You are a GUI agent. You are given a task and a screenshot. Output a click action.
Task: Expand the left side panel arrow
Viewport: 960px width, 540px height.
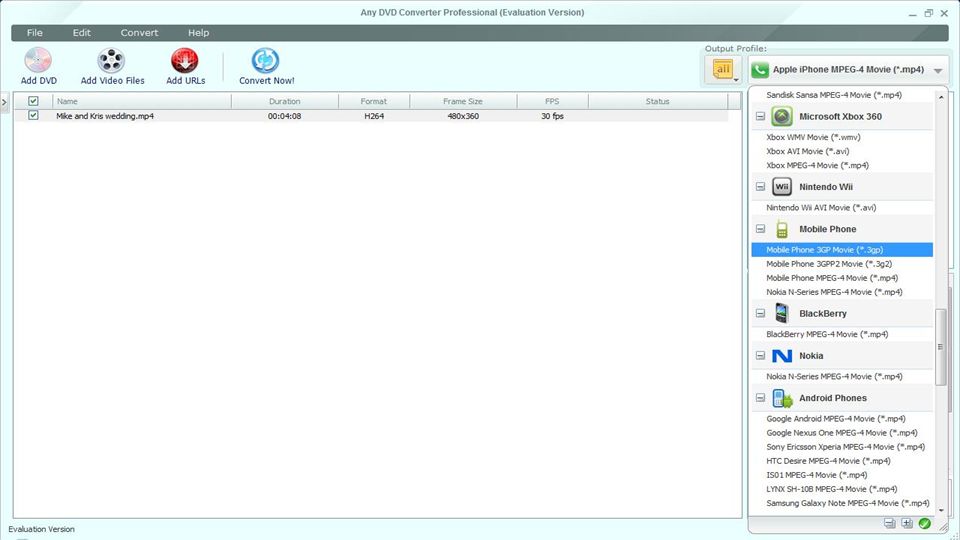pos(4,102)
